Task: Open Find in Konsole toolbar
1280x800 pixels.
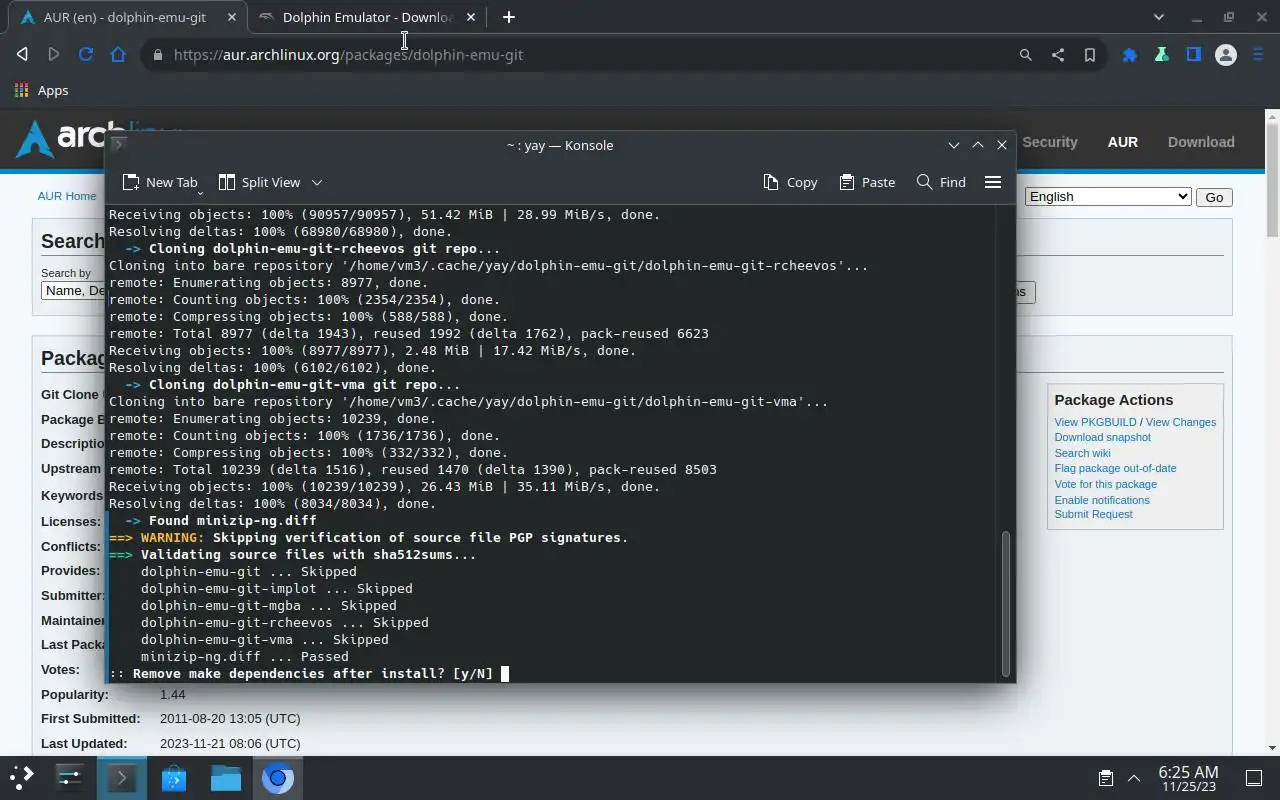Action: [x=941, y=182]
